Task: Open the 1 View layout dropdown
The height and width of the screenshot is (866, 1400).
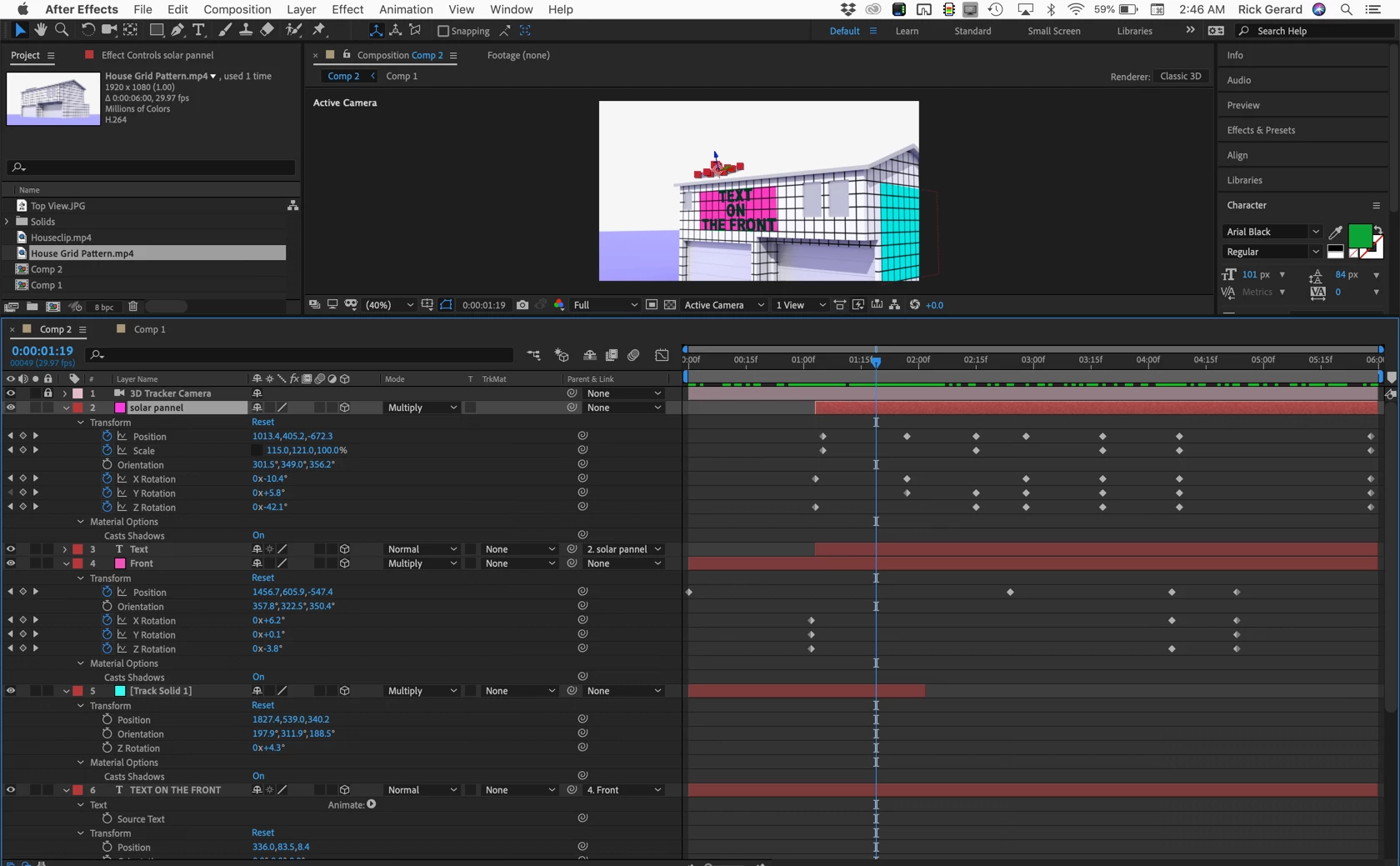Action: click(x=800, y=305)
